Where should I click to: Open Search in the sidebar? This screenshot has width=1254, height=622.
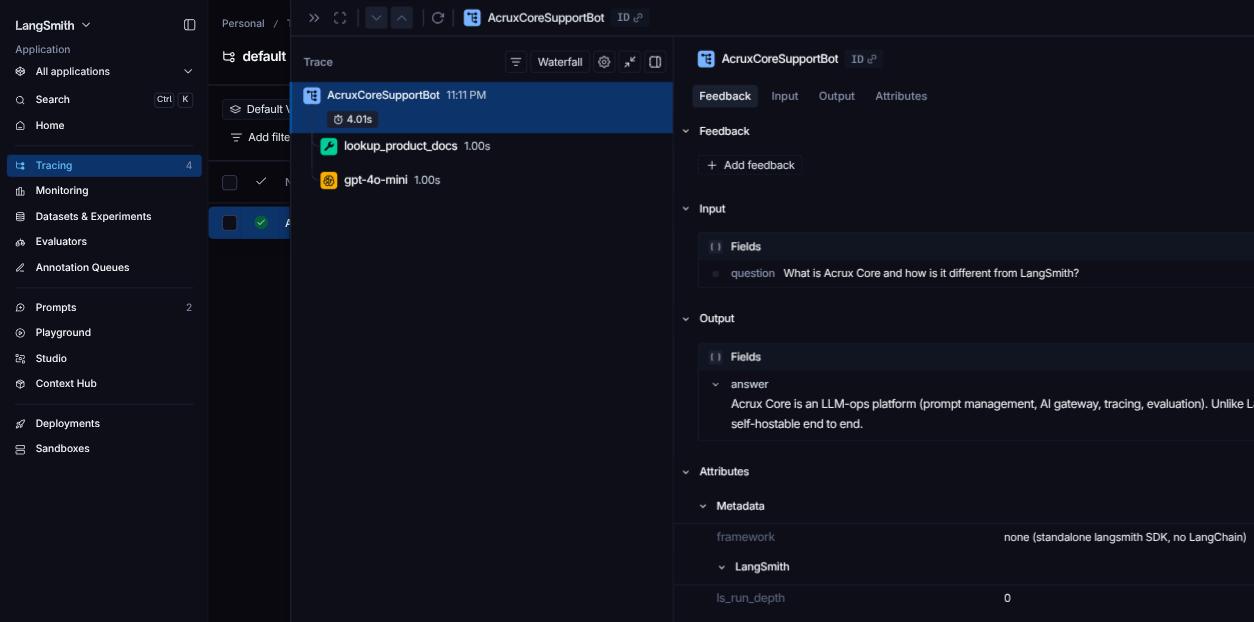pos(104,100)
